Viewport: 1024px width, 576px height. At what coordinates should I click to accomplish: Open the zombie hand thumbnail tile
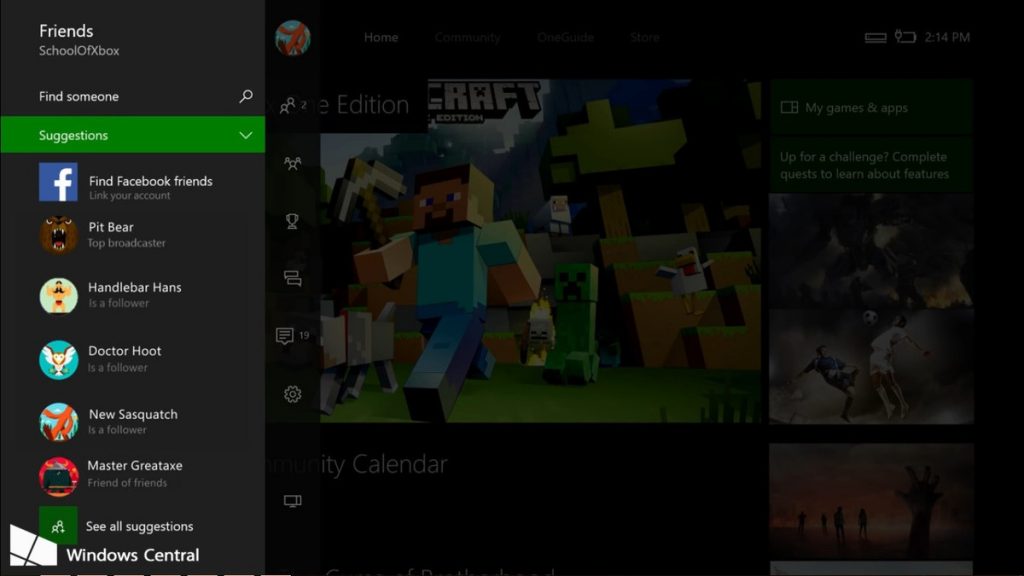pyautogui.click(x=871, y=501)
